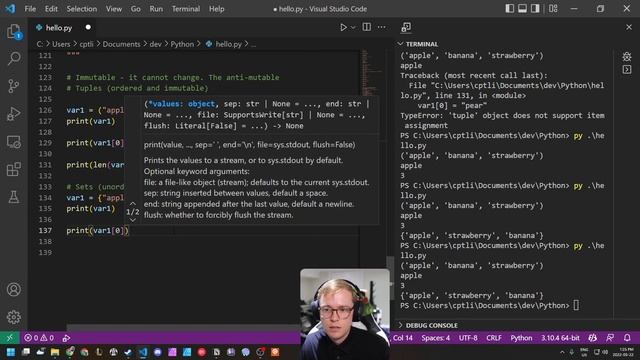Open editor More Actions ellipsis

click(381, 27)
